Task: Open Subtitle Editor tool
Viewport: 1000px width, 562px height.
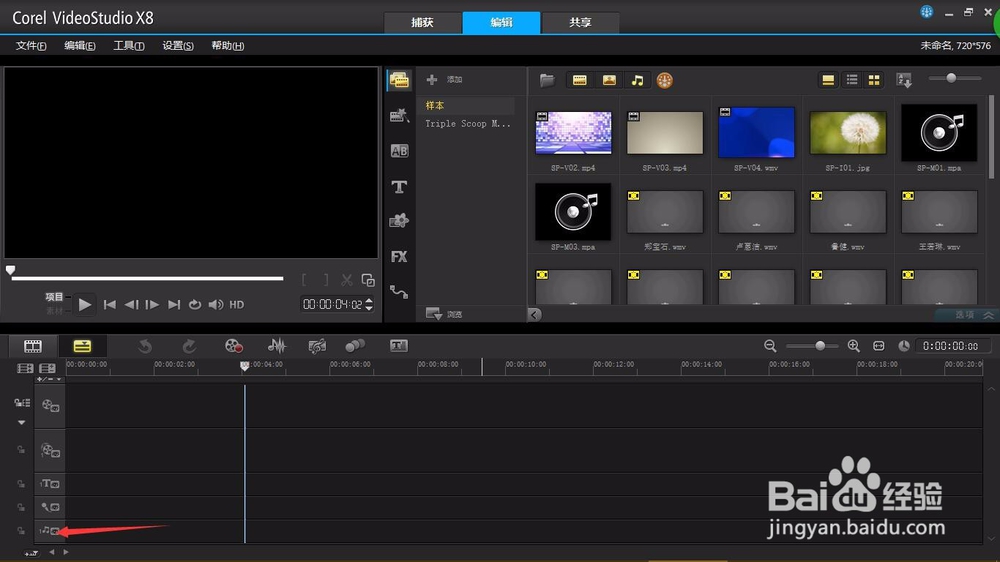Action: pos(399,346)
